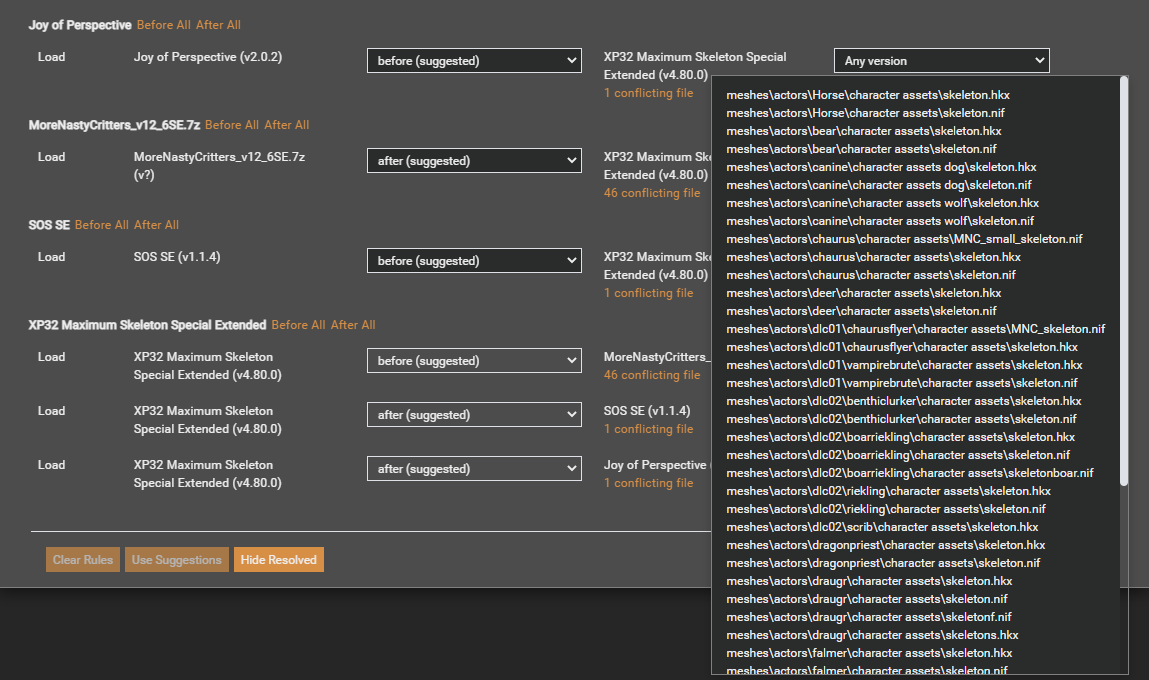
Task: Click the Hide Resolved button
Action: point(278,560)
